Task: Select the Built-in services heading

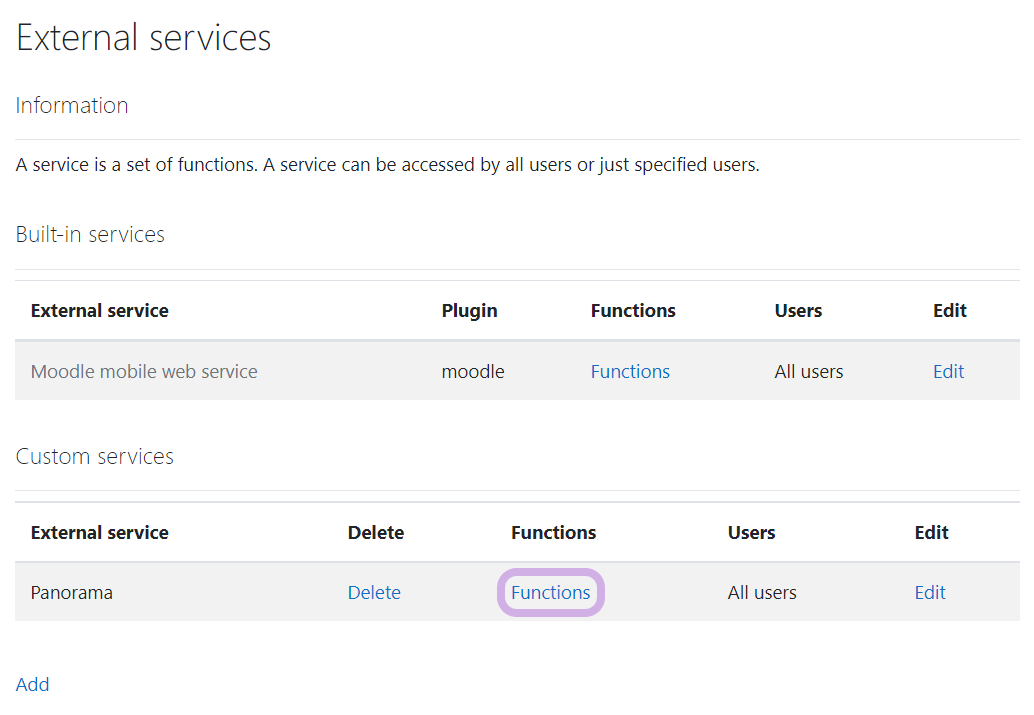Action: point(90,235)
